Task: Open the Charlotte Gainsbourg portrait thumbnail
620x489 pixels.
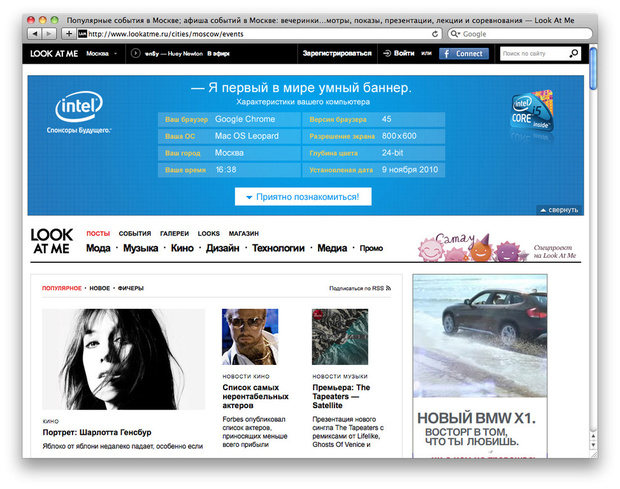Action: coord(123,359)
